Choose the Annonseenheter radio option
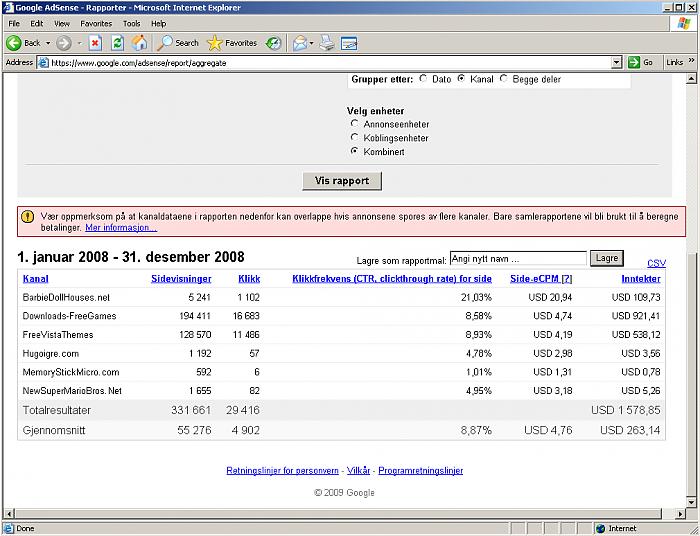700x536 pixels. pyautogui.click(x=354, y=124)
